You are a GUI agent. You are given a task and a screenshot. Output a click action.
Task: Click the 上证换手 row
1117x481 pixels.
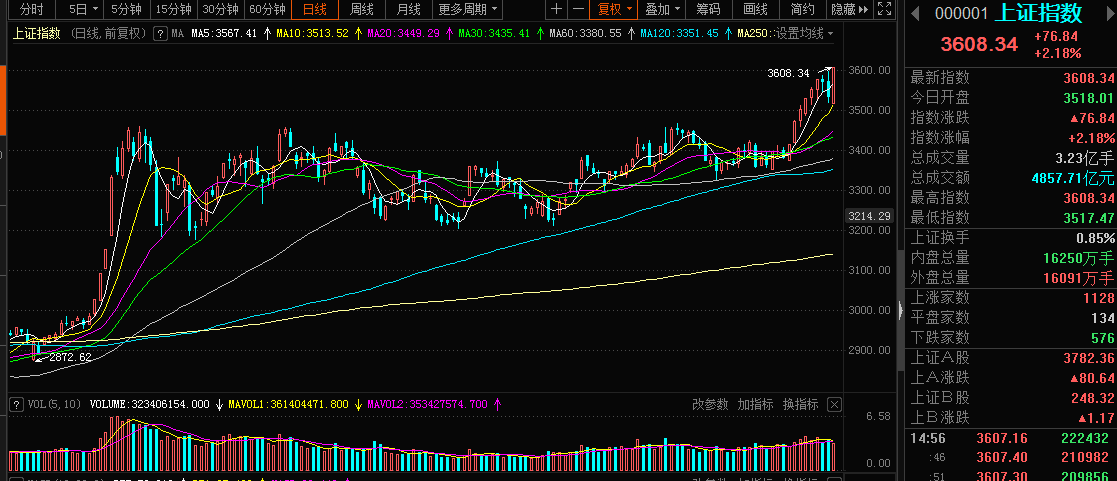coord(1011,237)
